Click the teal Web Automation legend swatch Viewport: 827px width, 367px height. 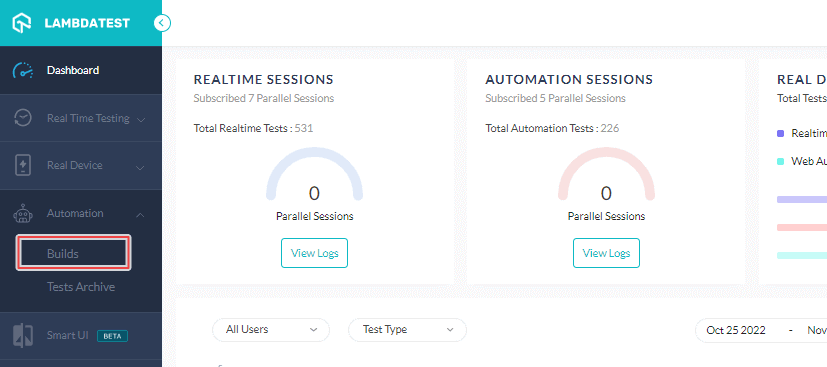(x=781, y=161)
